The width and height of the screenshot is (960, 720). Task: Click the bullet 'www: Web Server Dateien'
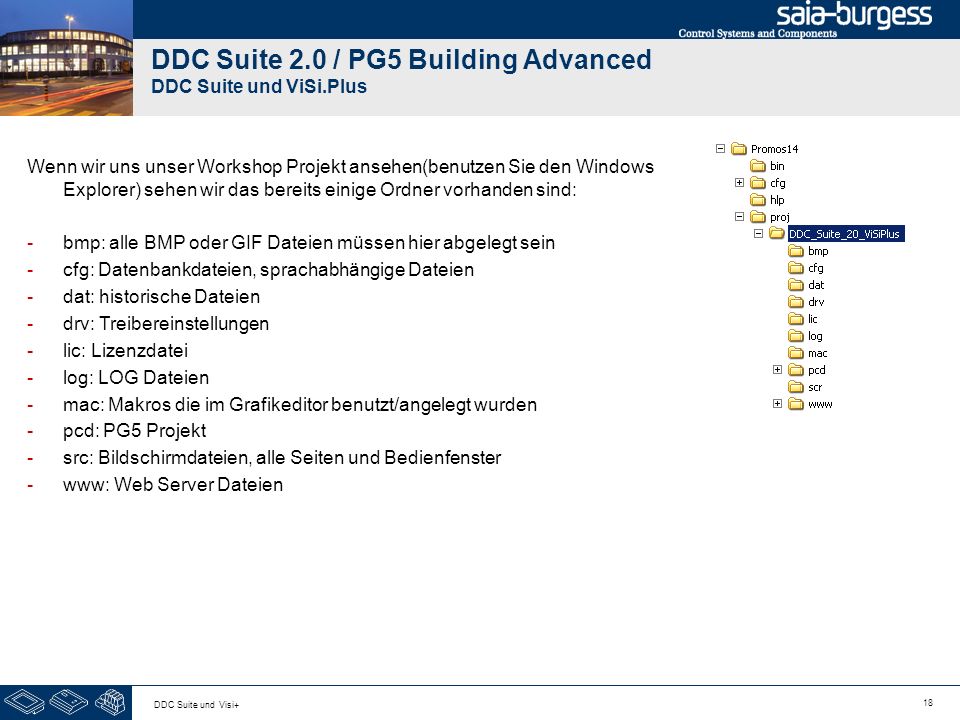[173, 484]
